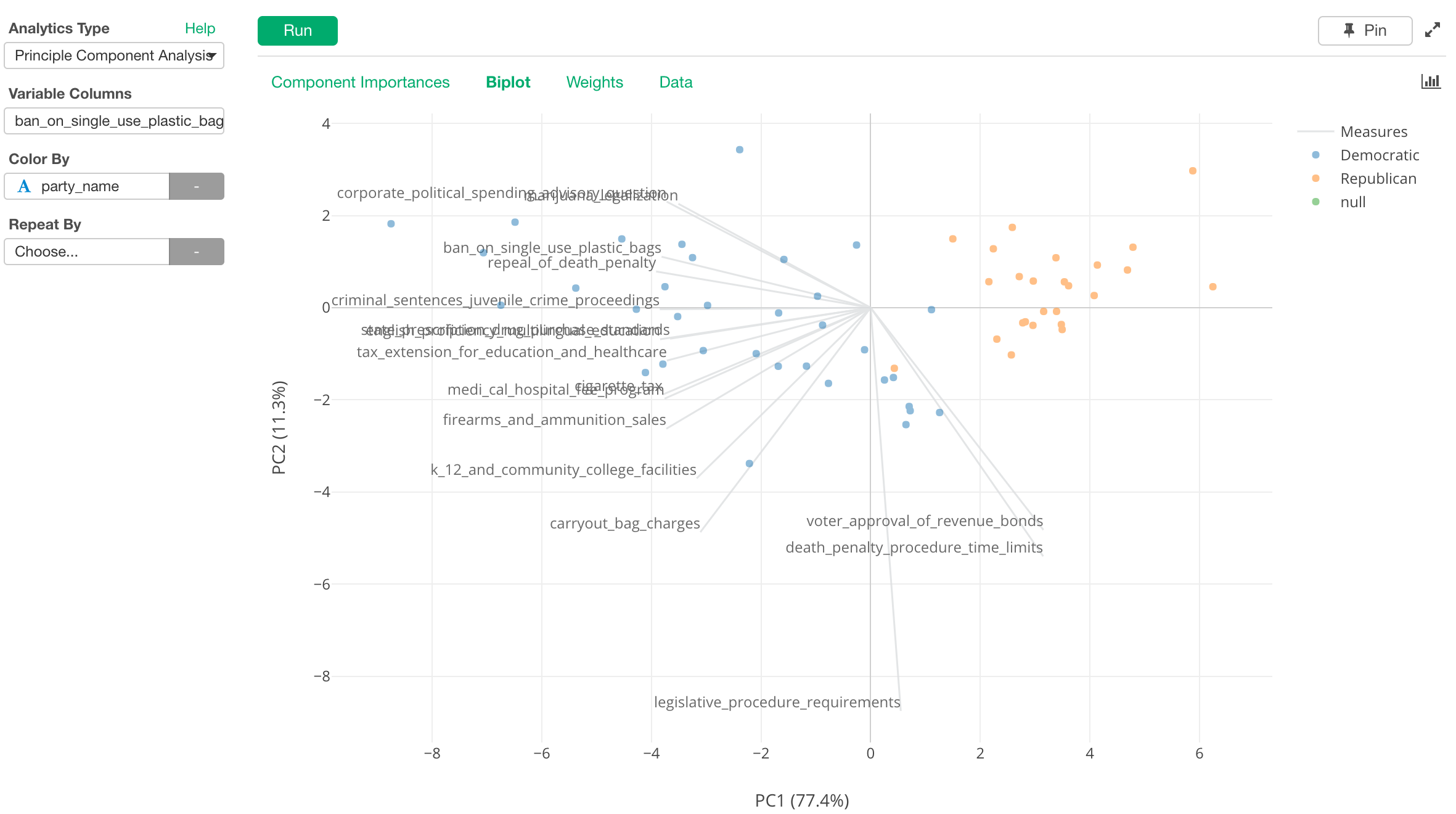Select the Biplot tab
Image resolution: width=1456 pixels, height=814 pixels.
tap(508, 82)
